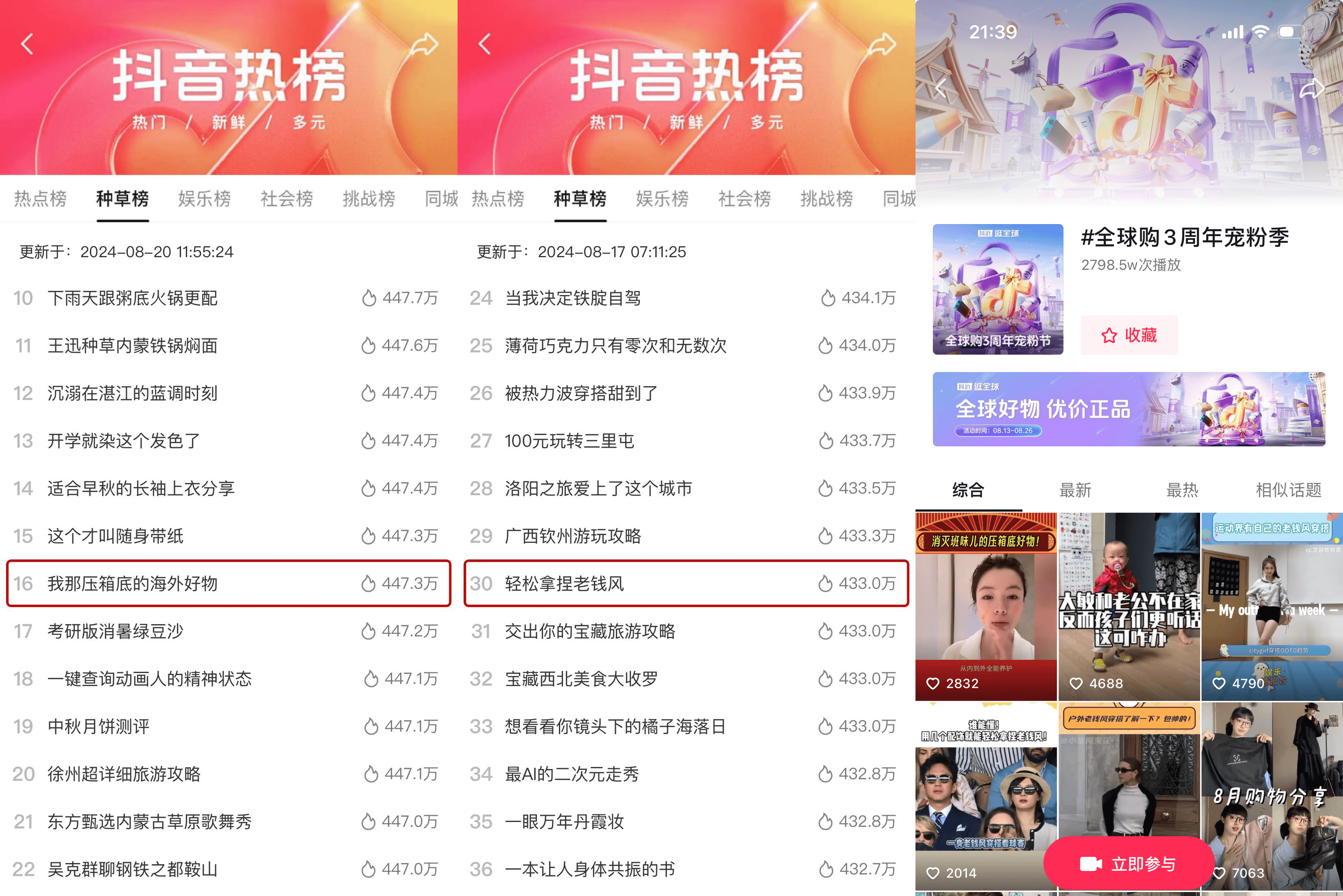The width and height of the screenshot is (1343, 896).
Task: Select 最热 sorting tab
Action: pyautogui.click(x=1182, y=490)
